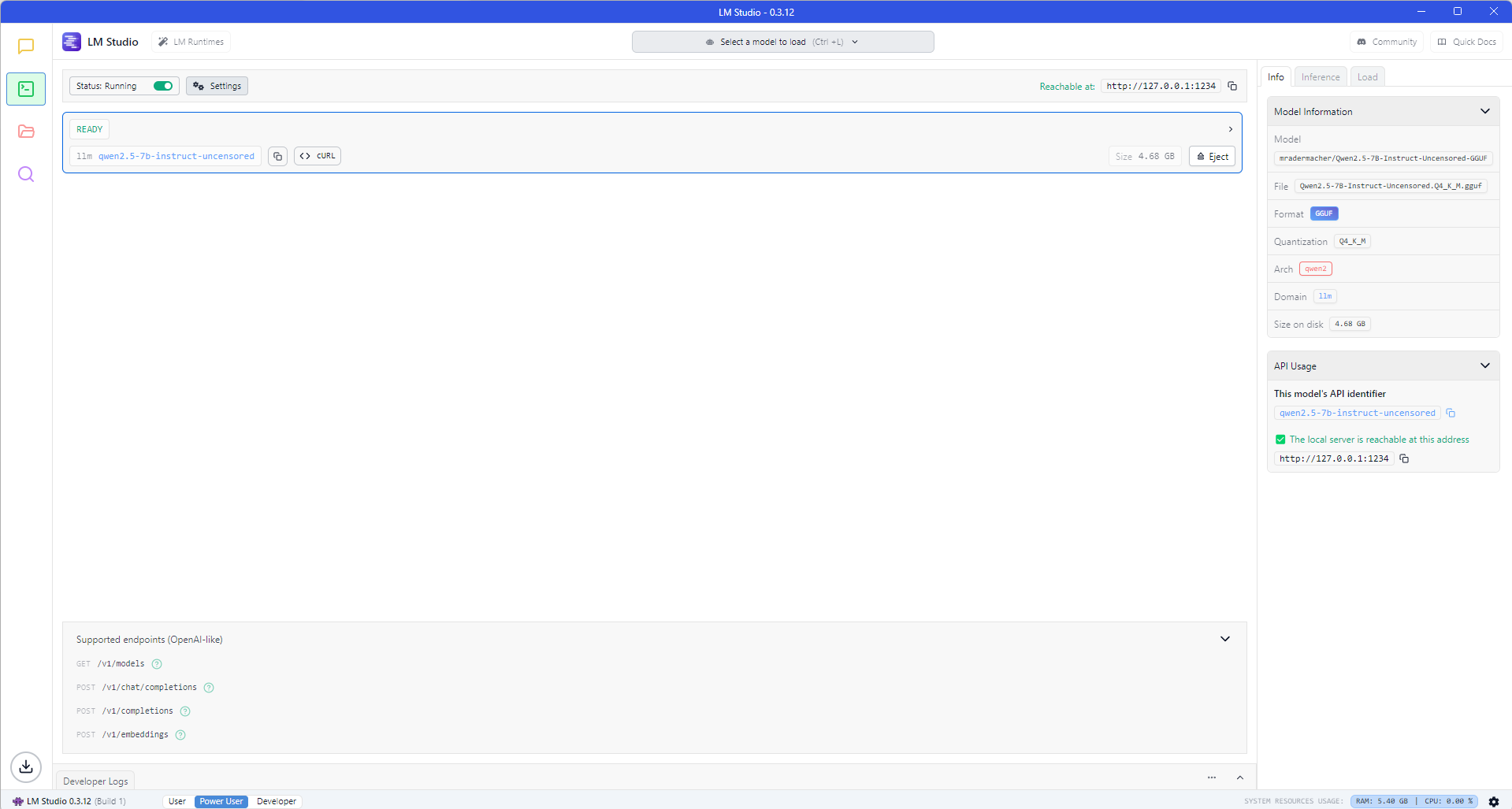Screen dimensions: 1512x809
Task: Click the LM Studio logo icon
Action: (x=72, y=42)
